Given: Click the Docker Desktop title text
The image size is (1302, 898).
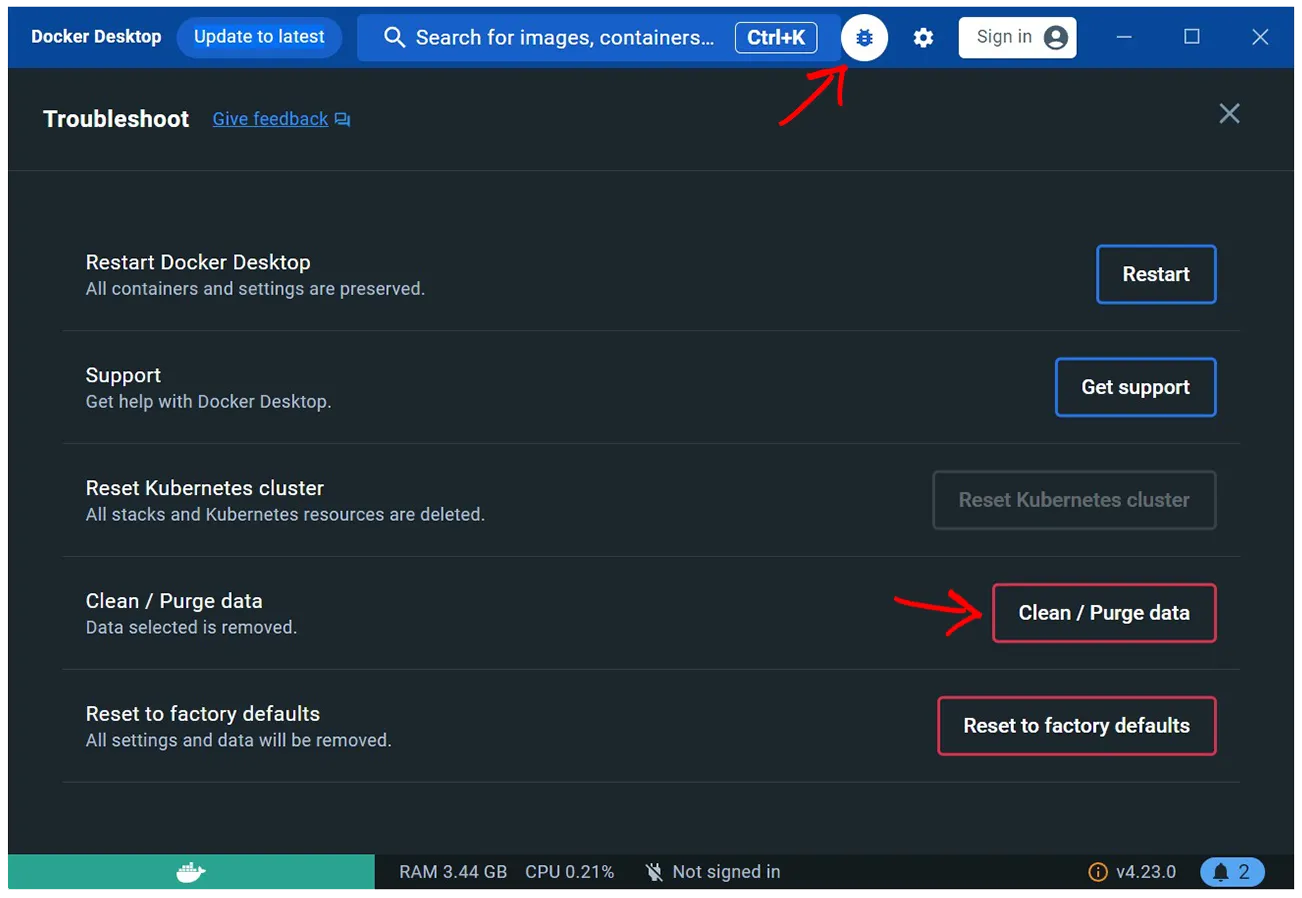Looking at the screenshot, I should (x=96, y=37).
